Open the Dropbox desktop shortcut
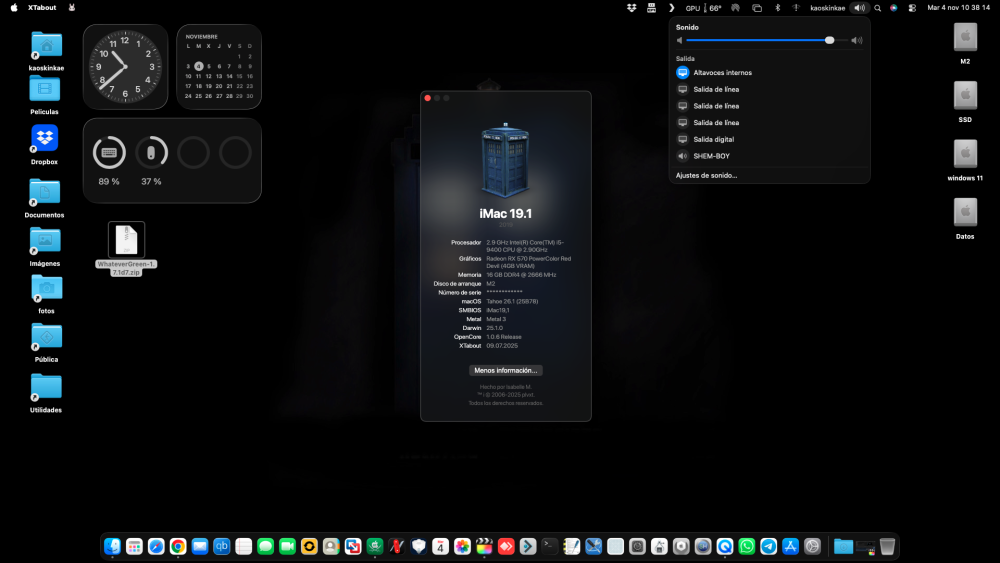 click(45, 138)
